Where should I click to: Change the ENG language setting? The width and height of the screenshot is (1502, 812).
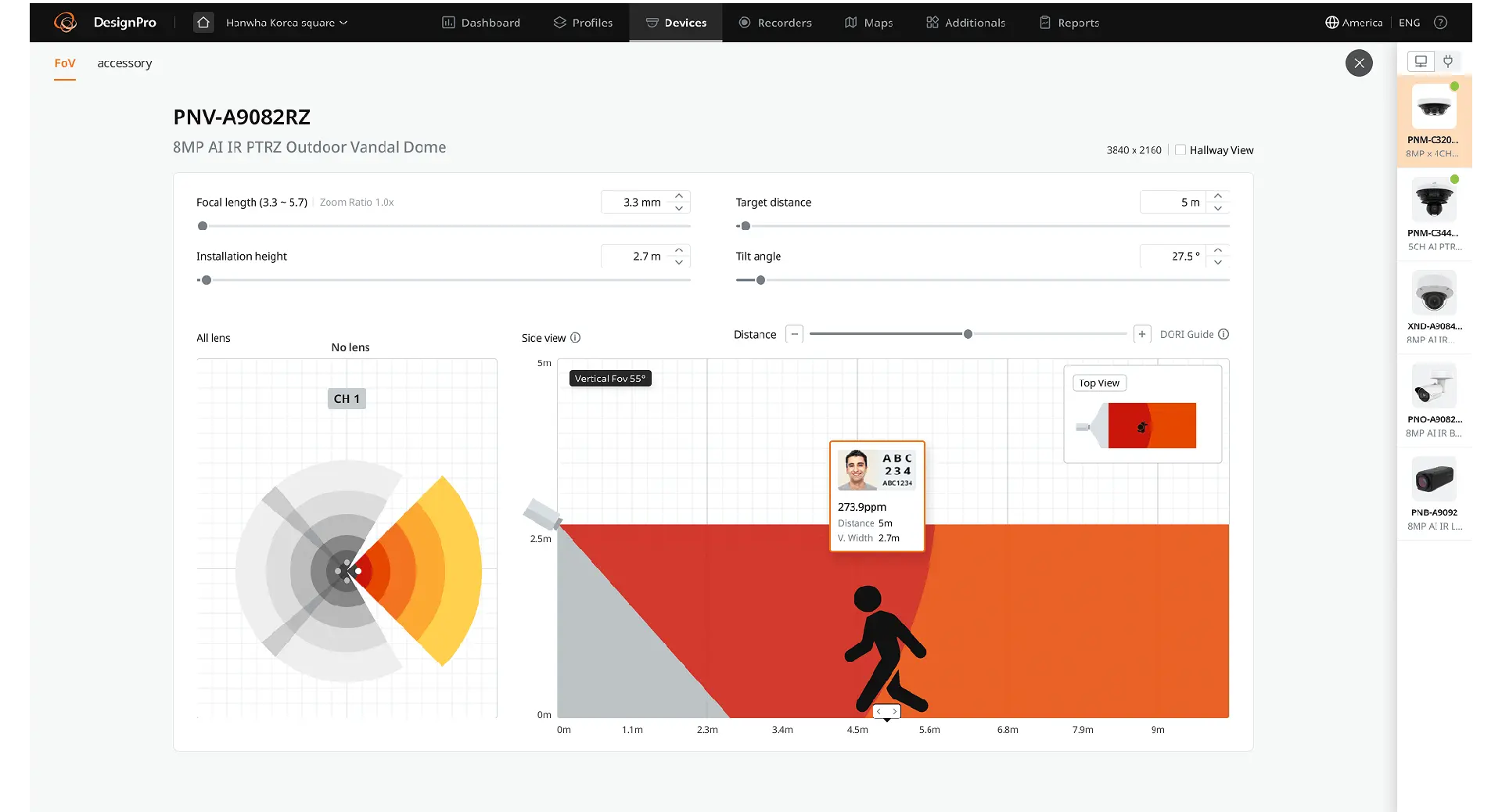point(1409,23)
